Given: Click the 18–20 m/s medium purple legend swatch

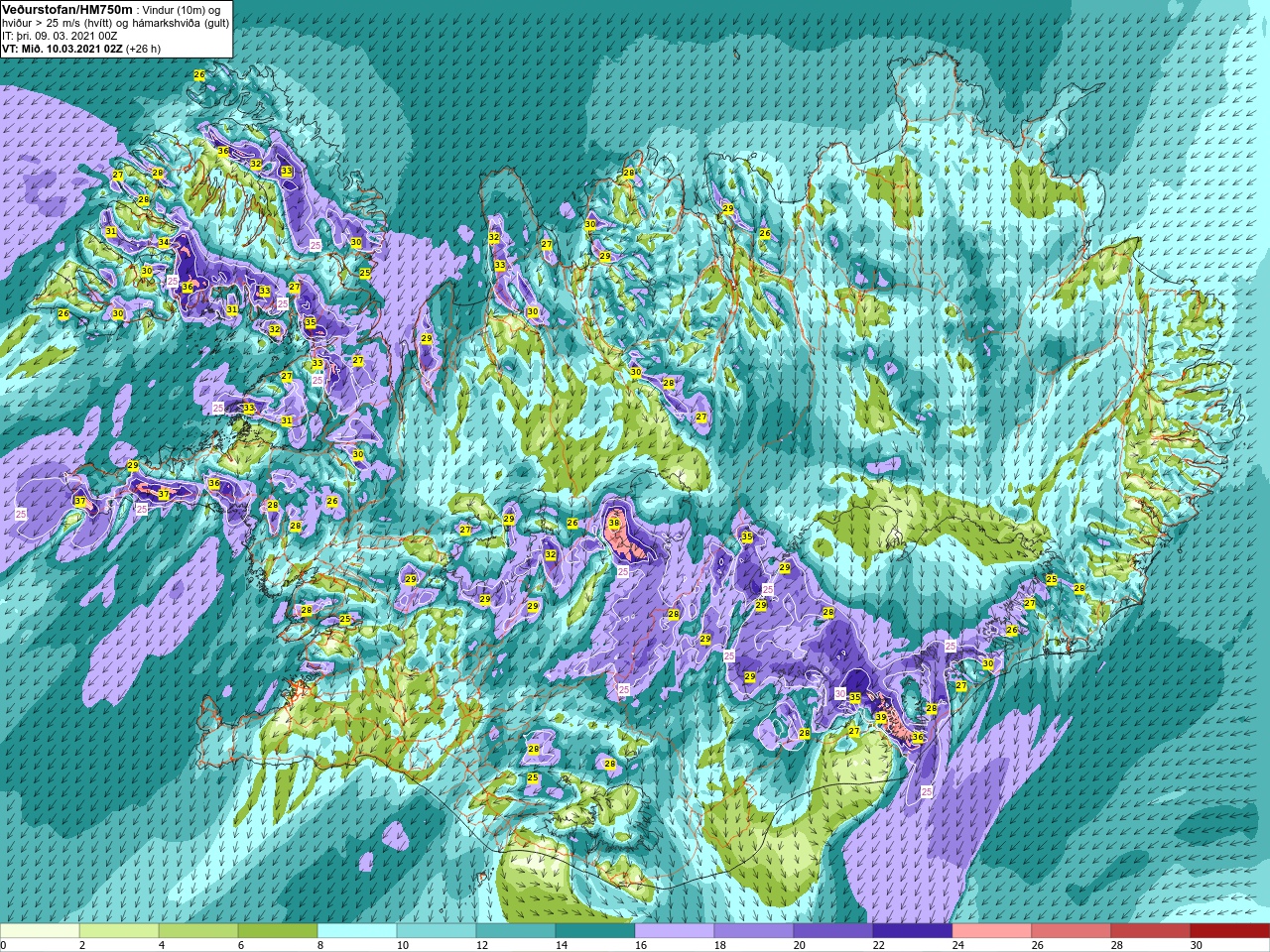Looking at the screenshot, I should point(754,931).
